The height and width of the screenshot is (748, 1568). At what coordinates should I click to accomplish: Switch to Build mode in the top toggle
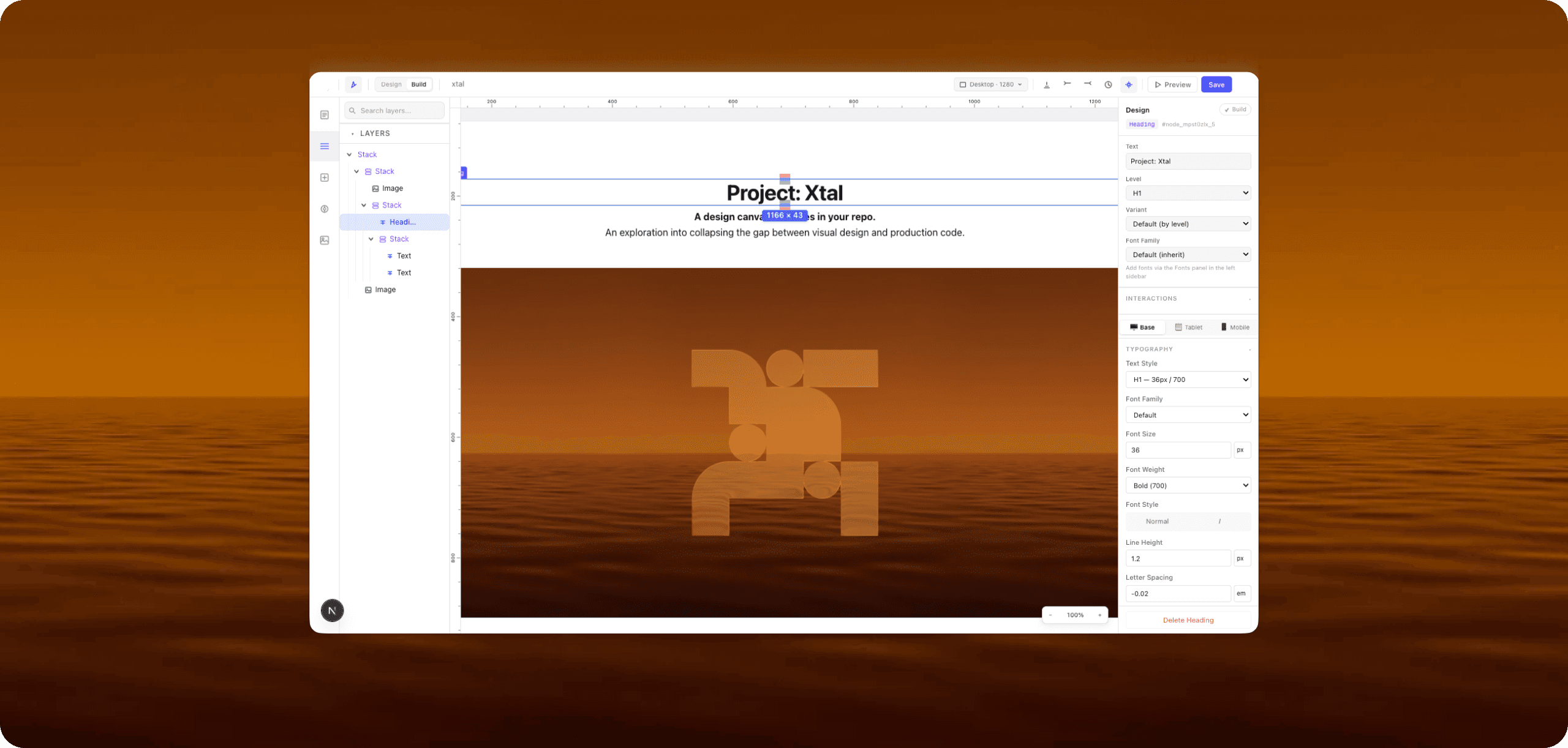click(419, 84)
